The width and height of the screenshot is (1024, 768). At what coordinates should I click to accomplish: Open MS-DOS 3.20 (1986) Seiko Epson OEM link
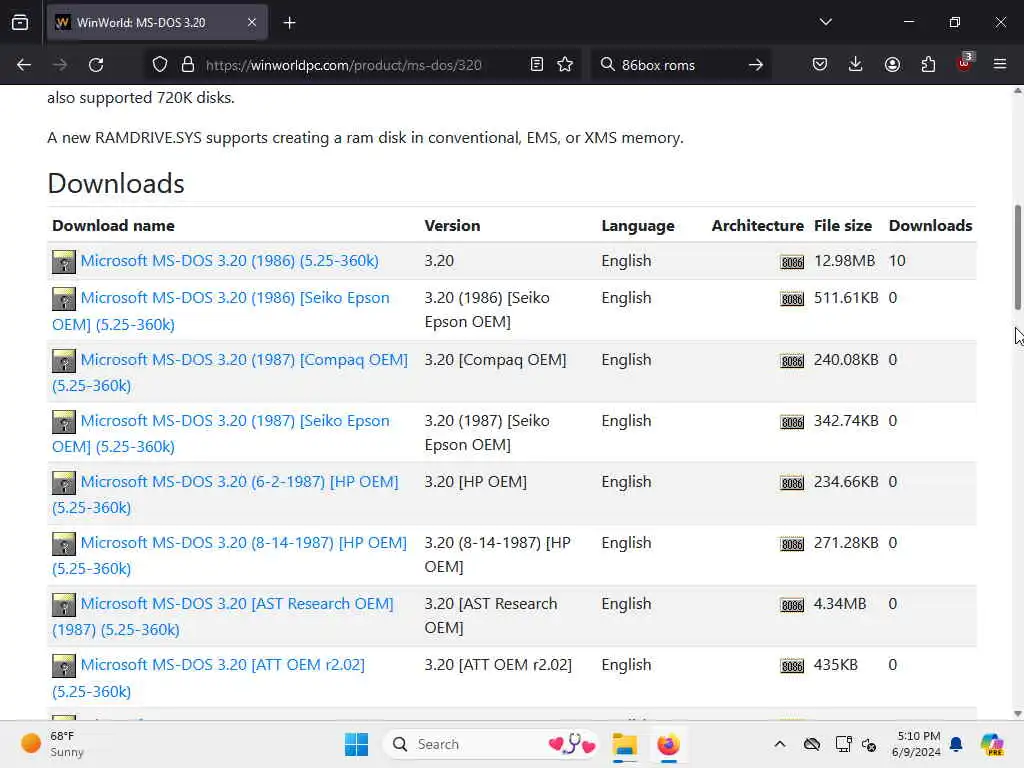coord(221,311)
